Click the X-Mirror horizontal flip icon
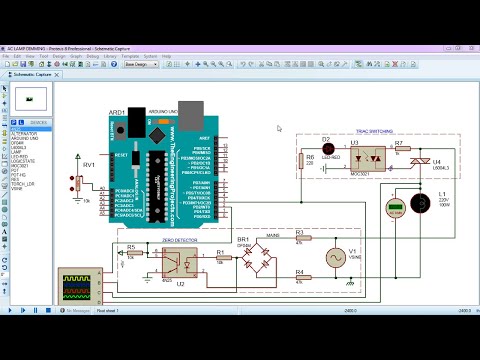 [4, 283]
